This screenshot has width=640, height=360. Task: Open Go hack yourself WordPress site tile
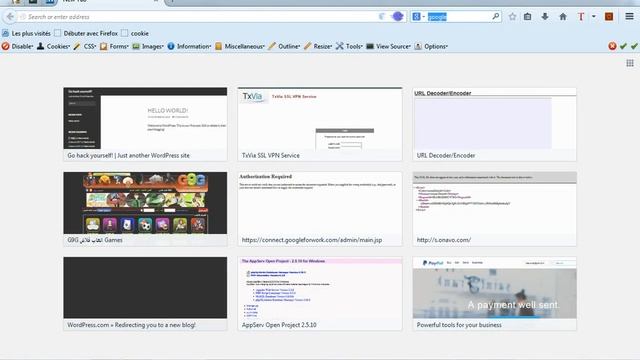coord(145,124)
